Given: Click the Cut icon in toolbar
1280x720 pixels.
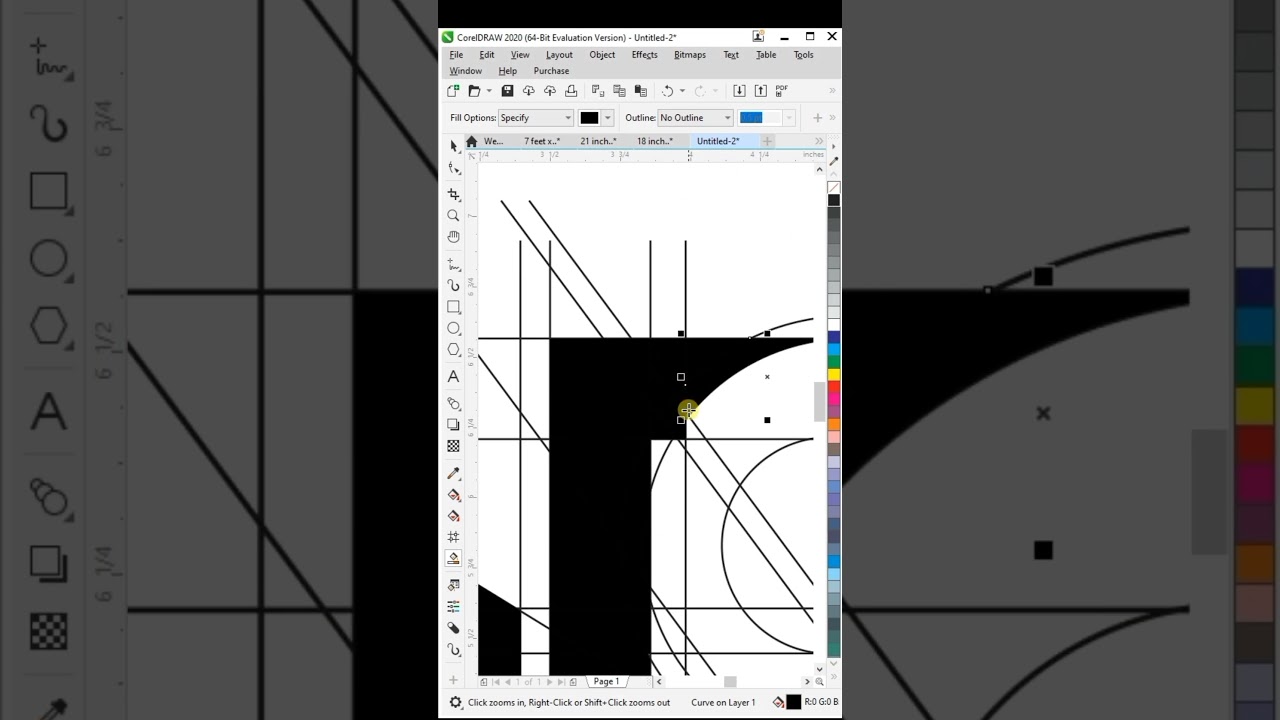Looking at the screenshot, I should pyautogui.click(x=597, y=91).
